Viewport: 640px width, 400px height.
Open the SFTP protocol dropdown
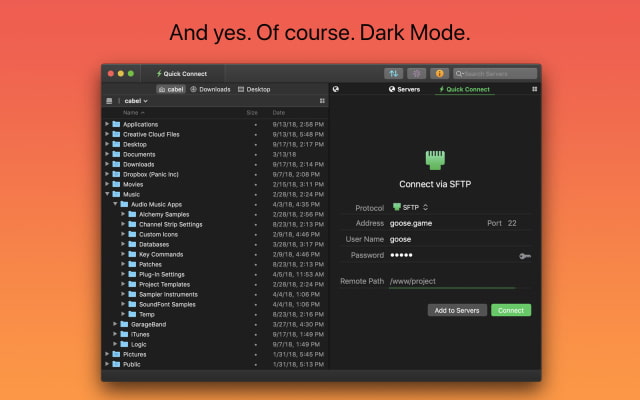click(x=410, y=207)
